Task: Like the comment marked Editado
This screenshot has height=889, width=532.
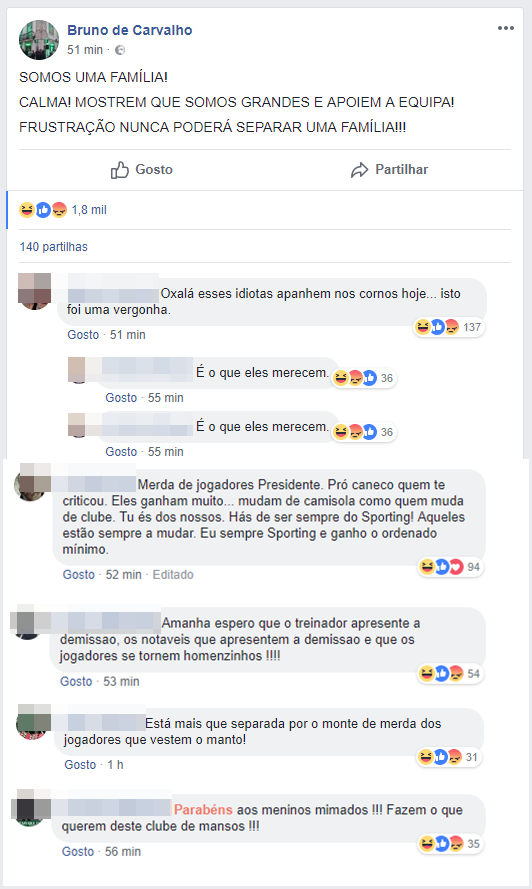Action: (x=78, y=575)
